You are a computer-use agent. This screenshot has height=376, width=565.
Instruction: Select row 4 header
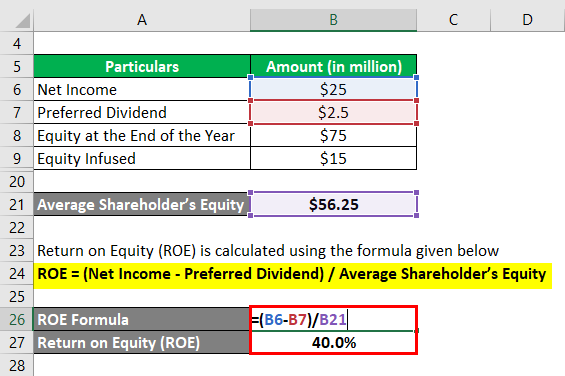tap(17, 44)
